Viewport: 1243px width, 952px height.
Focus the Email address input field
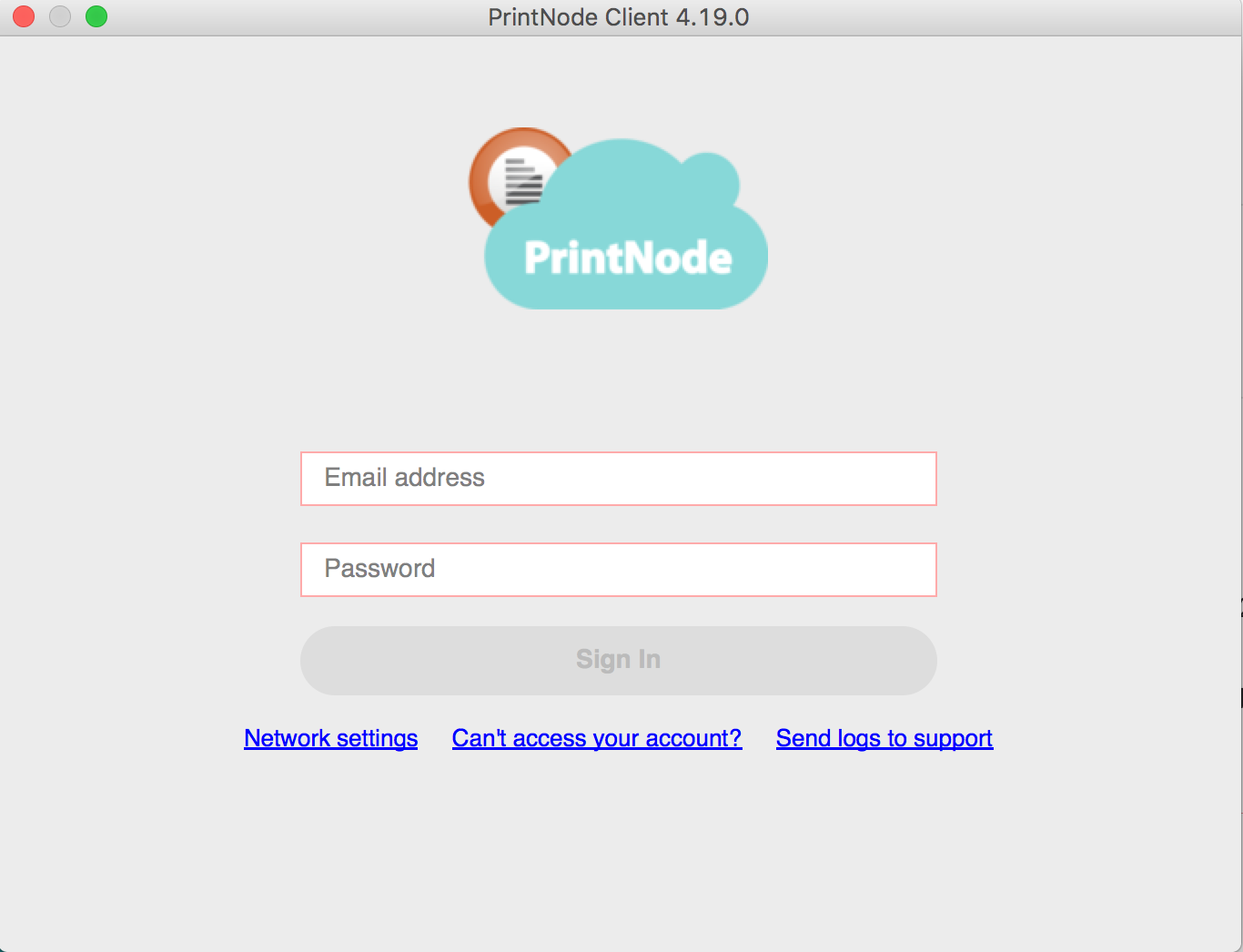tap(619, 479)
